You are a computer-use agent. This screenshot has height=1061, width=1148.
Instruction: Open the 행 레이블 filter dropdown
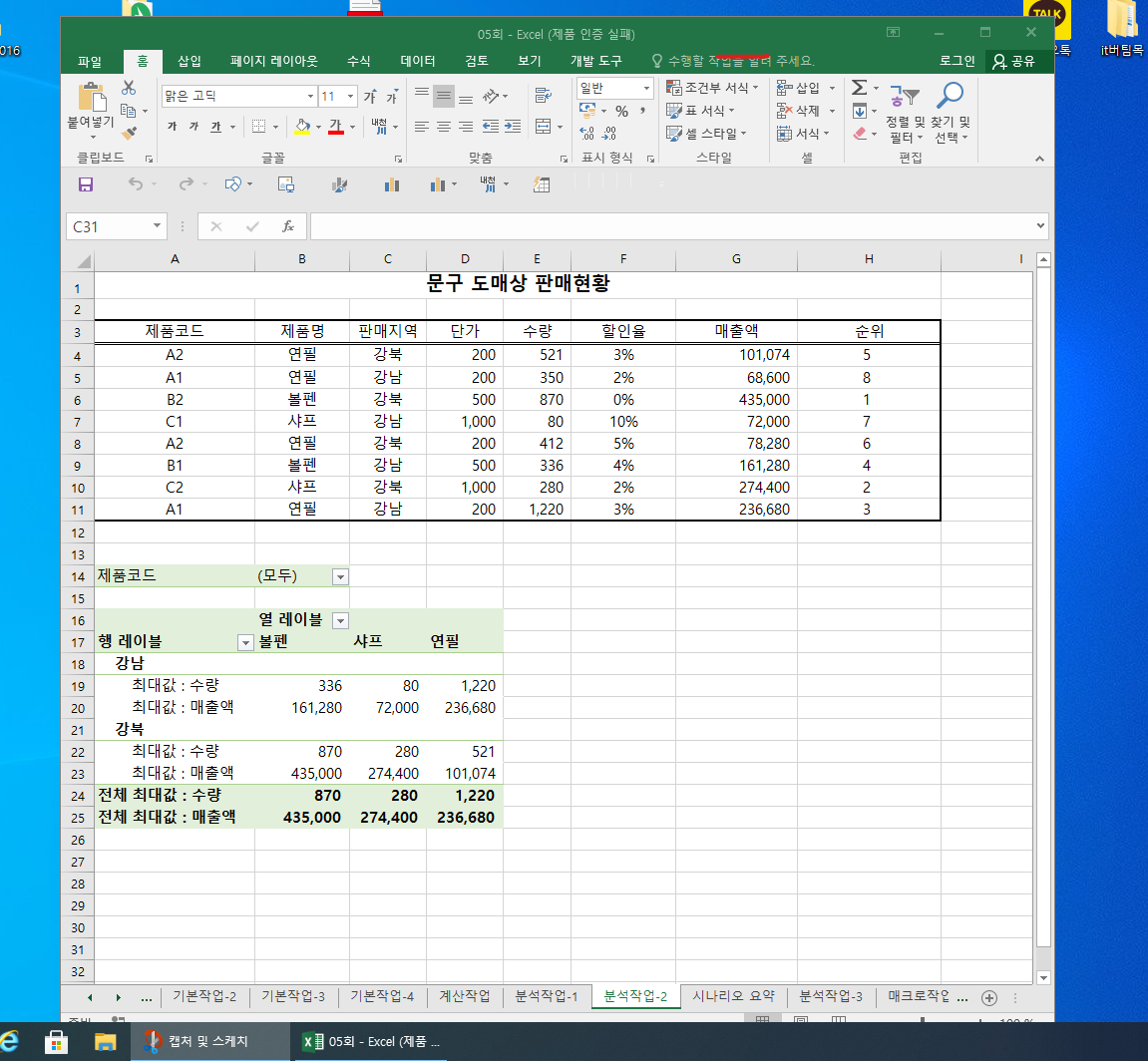pyautogui.click(x=245, y=643)
